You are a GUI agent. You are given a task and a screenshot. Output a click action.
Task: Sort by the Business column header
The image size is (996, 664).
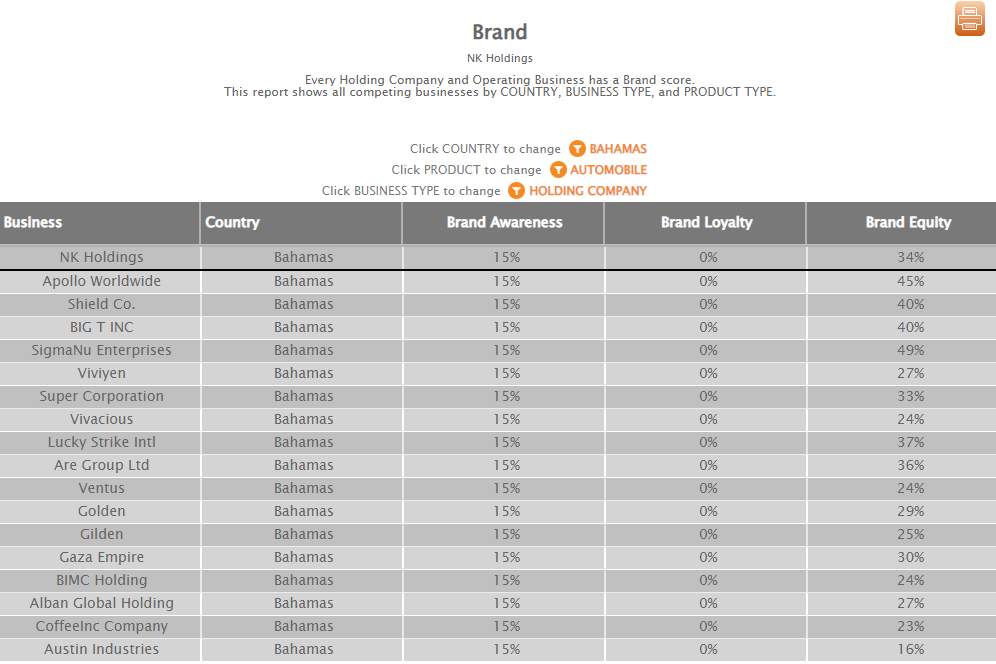(x=33, y=223)
